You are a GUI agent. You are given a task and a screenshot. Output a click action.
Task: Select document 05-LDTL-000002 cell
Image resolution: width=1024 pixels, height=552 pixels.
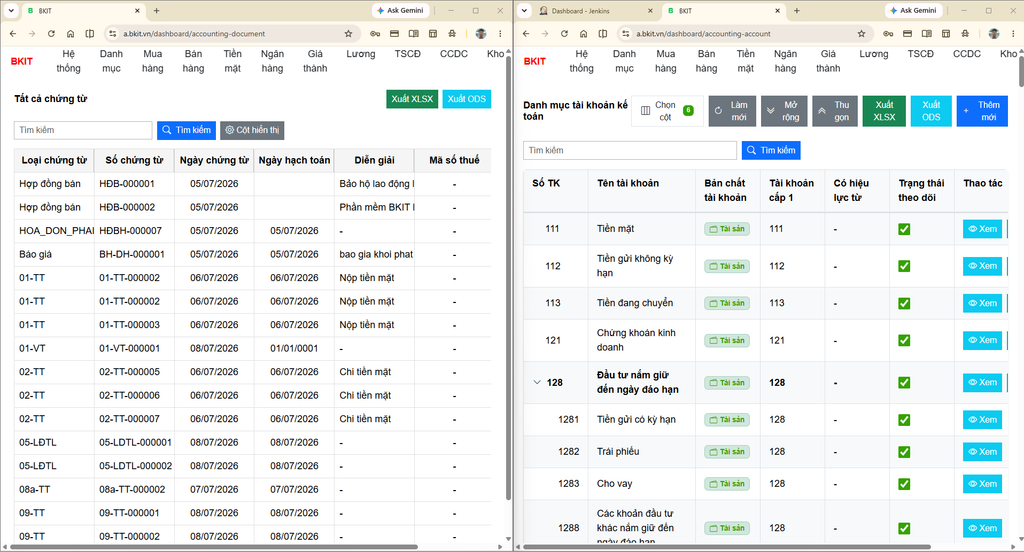click(x=136, y=466)
